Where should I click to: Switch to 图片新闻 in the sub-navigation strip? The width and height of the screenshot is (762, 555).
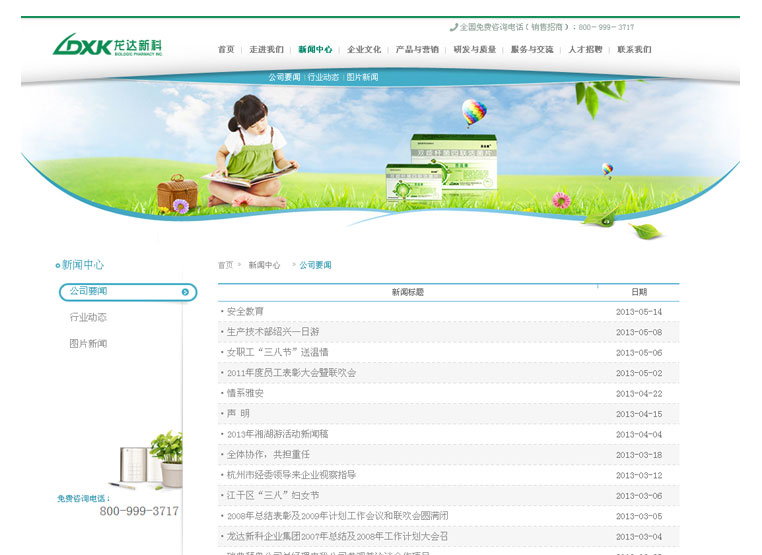click(x=362, y=77)
